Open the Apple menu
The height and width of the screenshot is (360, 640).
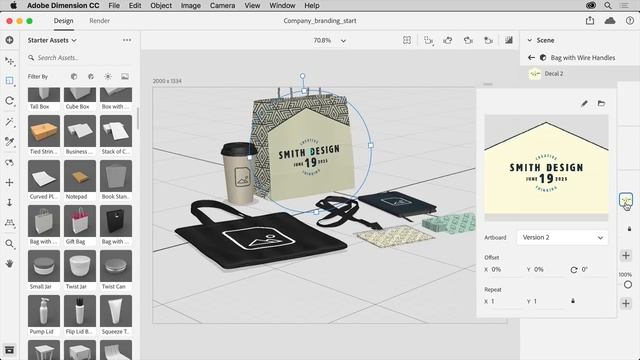(x=13, y=5)
